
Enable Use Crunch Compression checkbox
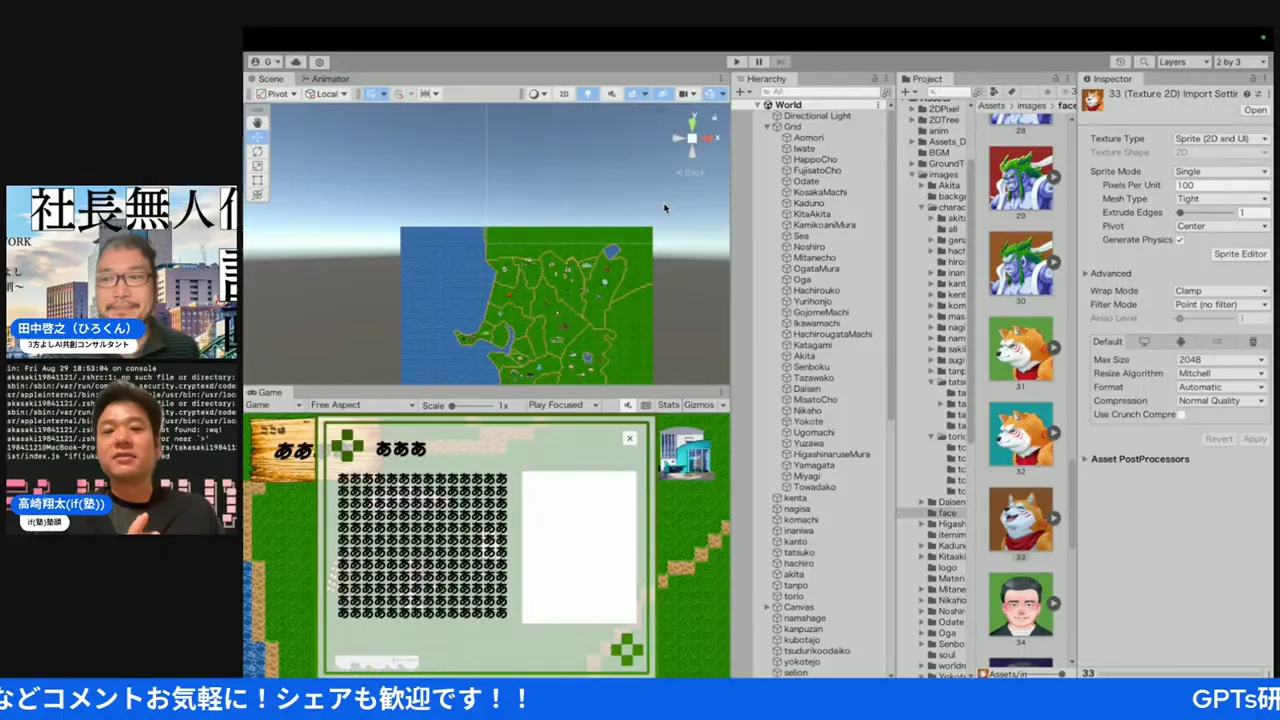pyautogui.click(x=1181, y=414)
